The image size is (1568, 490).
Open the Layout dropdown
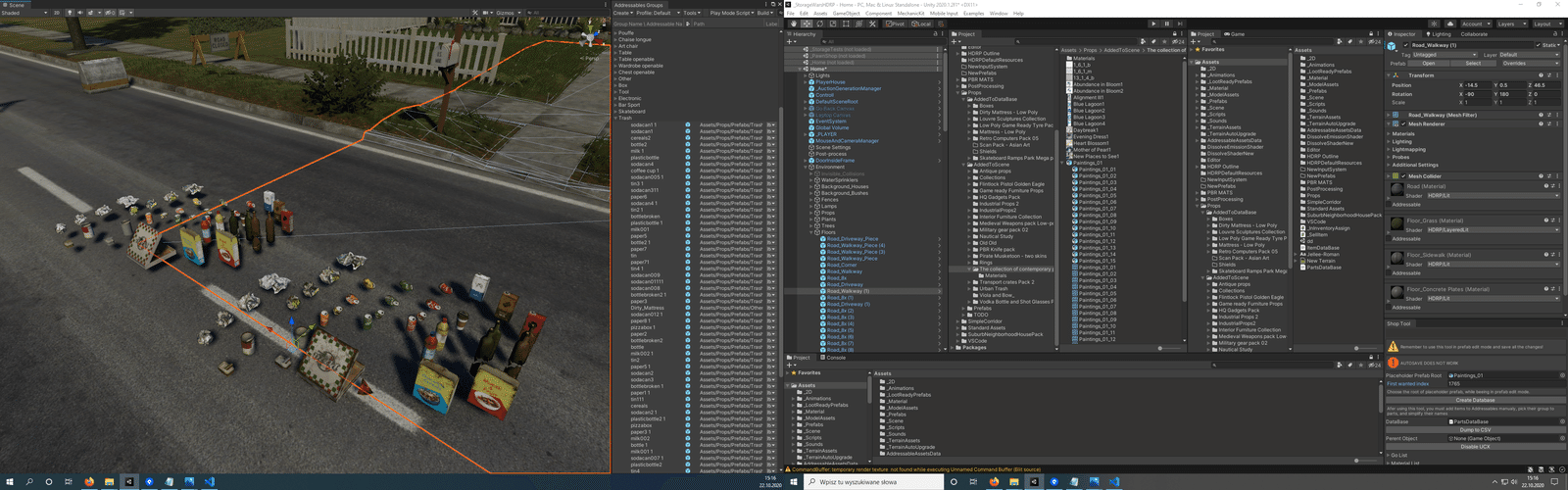coord(1547,24)
